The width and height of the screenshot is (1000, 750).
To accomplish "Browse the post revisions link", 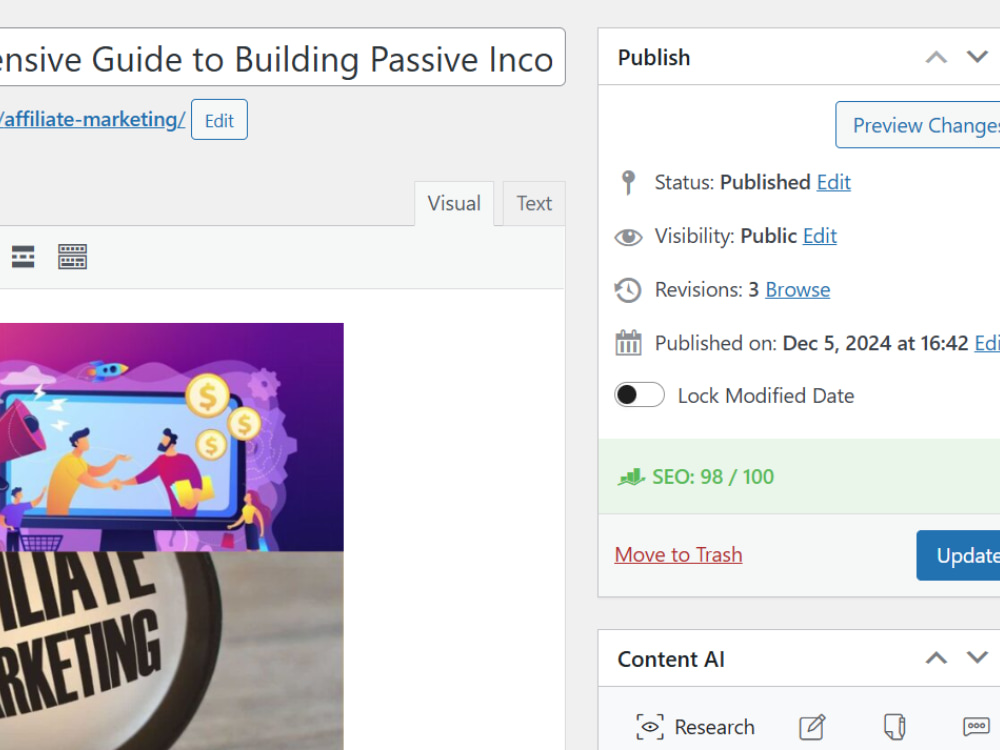I will pos(798,290).
